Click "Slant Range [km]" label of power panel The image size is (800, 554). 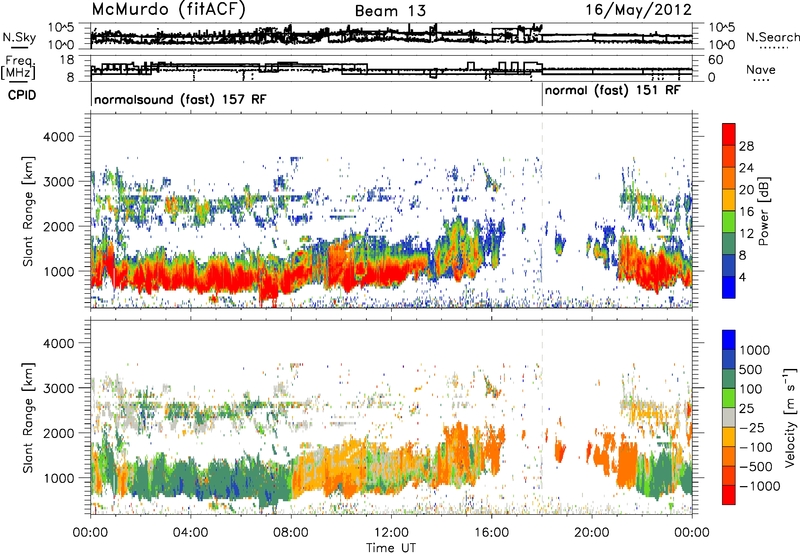click(x=28, y=211)
